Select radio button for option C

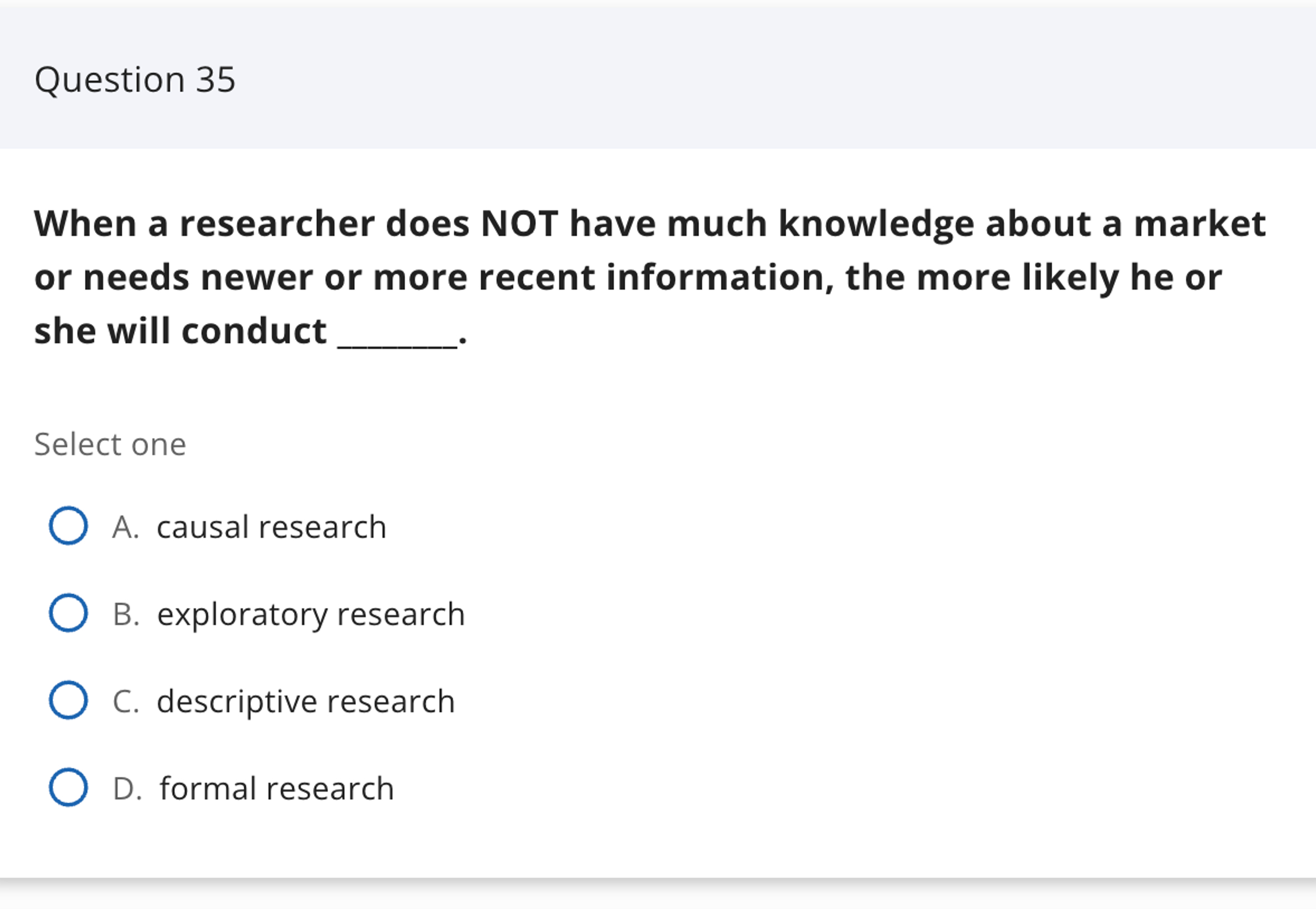tap(68, 700)
